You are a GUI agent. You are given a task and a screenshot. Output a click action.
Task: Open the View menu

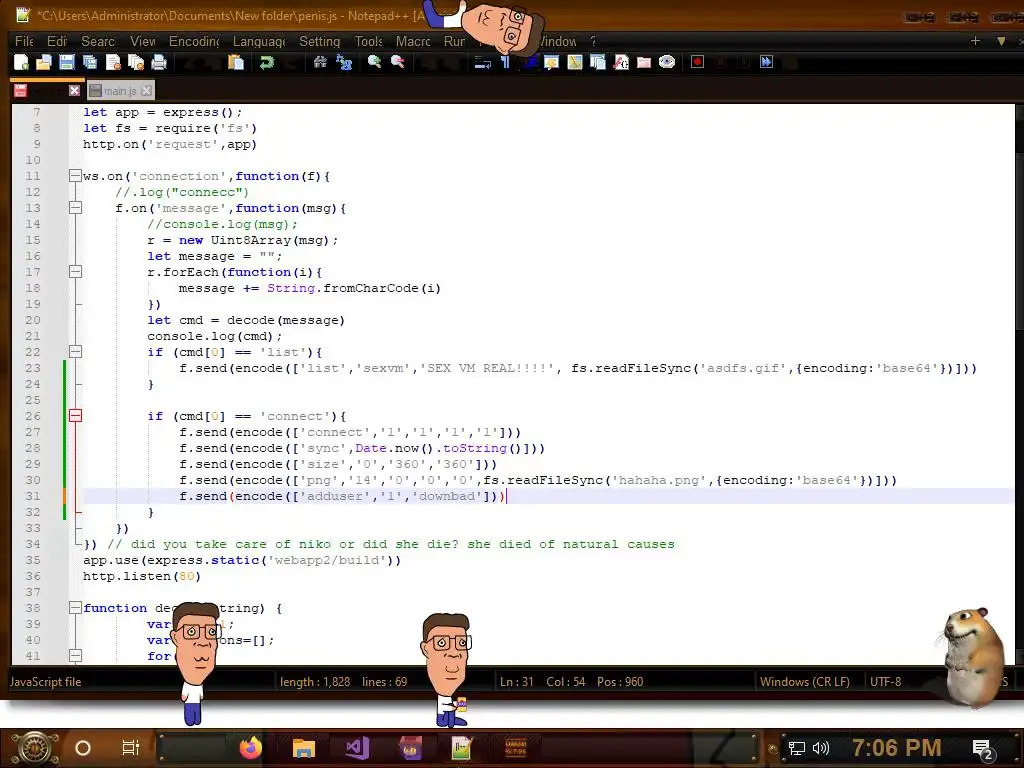pos(142,41)
